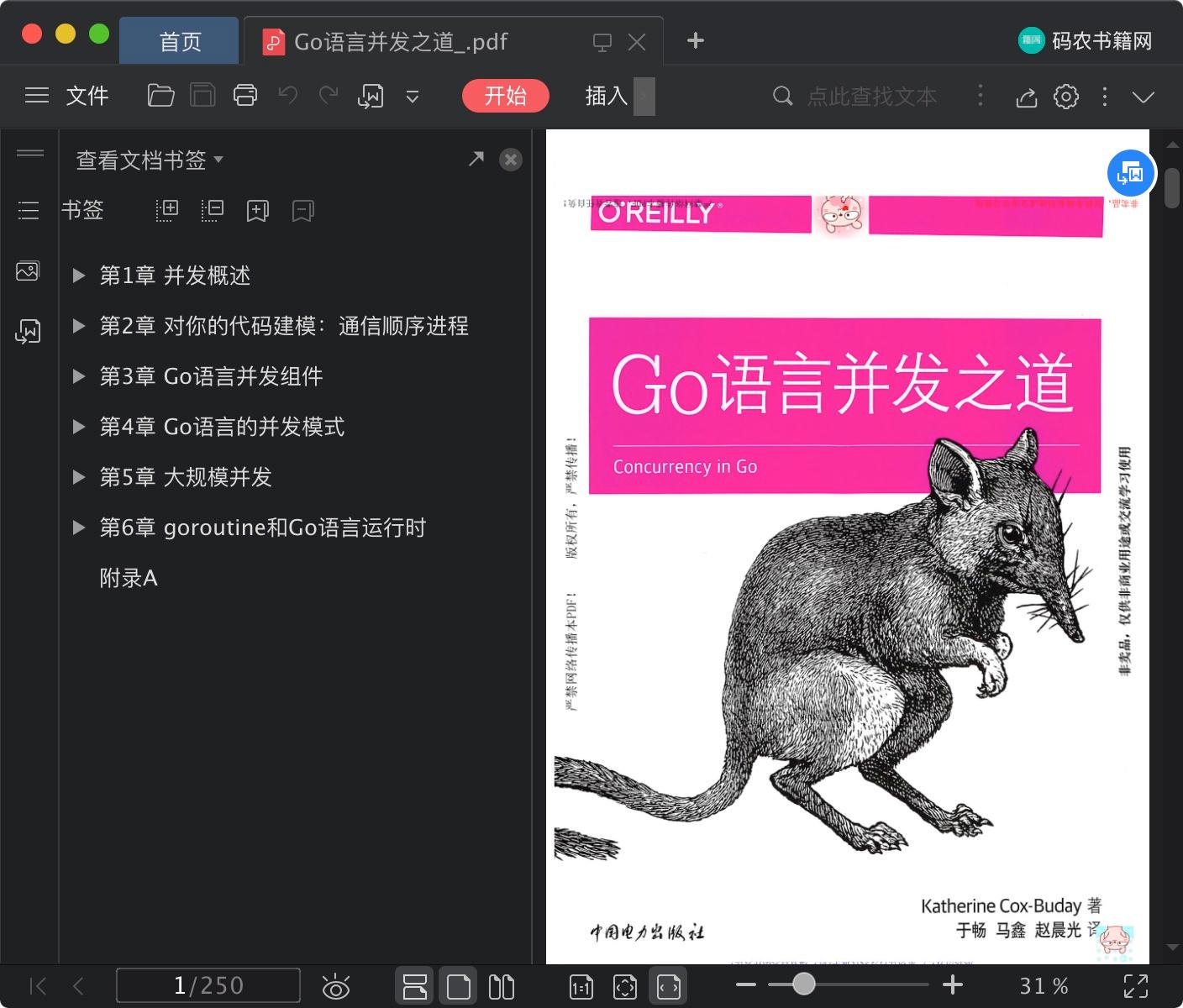
Task: Open the 查看文档书签 dropdown
Action: (150, 160)
